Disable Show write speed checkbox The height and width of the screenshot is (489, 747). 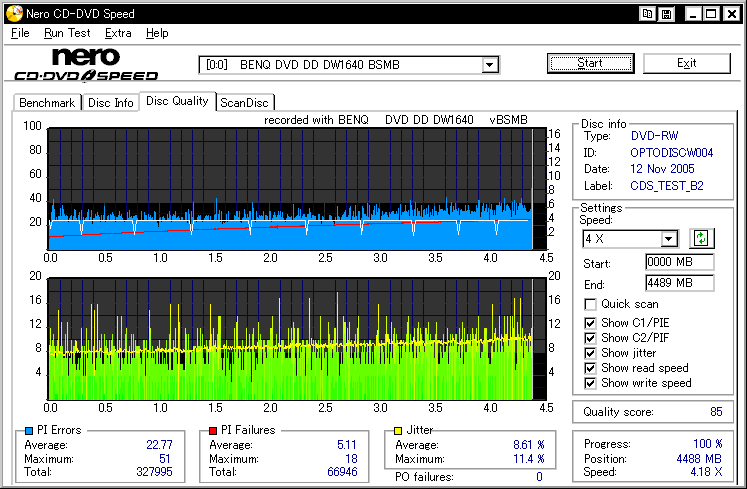click(x=591, y=383)
